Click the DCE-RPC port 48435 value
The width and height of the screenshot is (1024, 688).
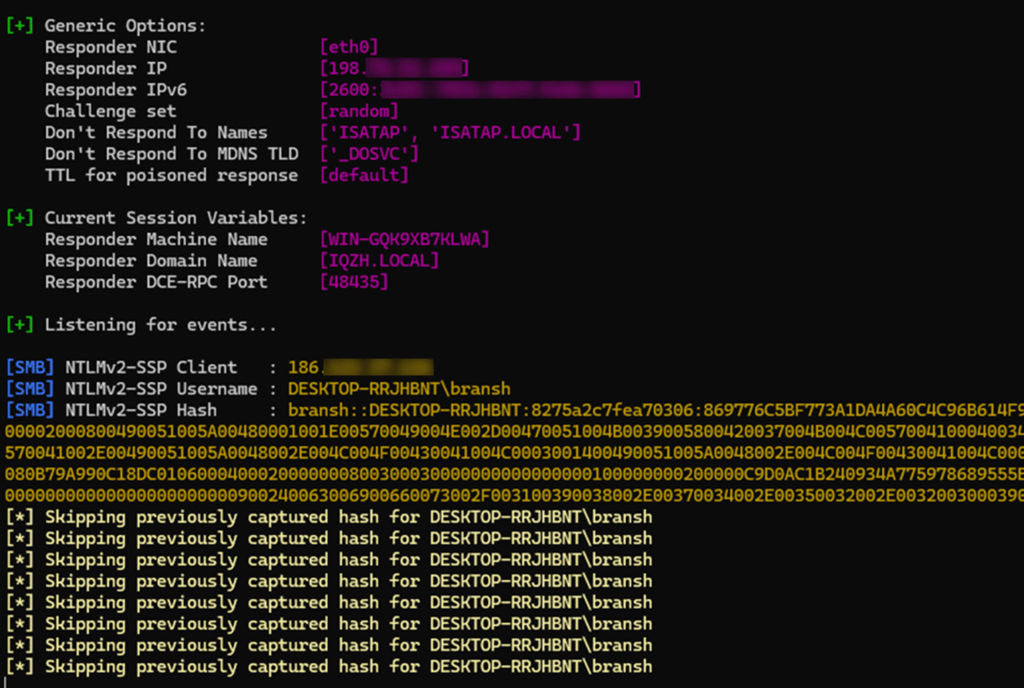pos(354,282)
